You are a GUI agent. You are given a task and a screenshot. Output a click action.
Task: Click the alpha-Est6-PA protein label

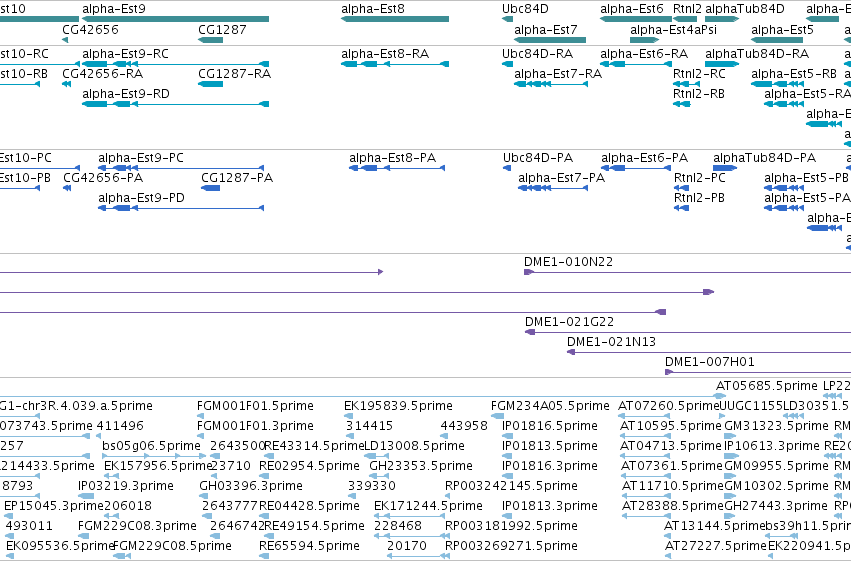pyautogui.click(x=644, y=158)
